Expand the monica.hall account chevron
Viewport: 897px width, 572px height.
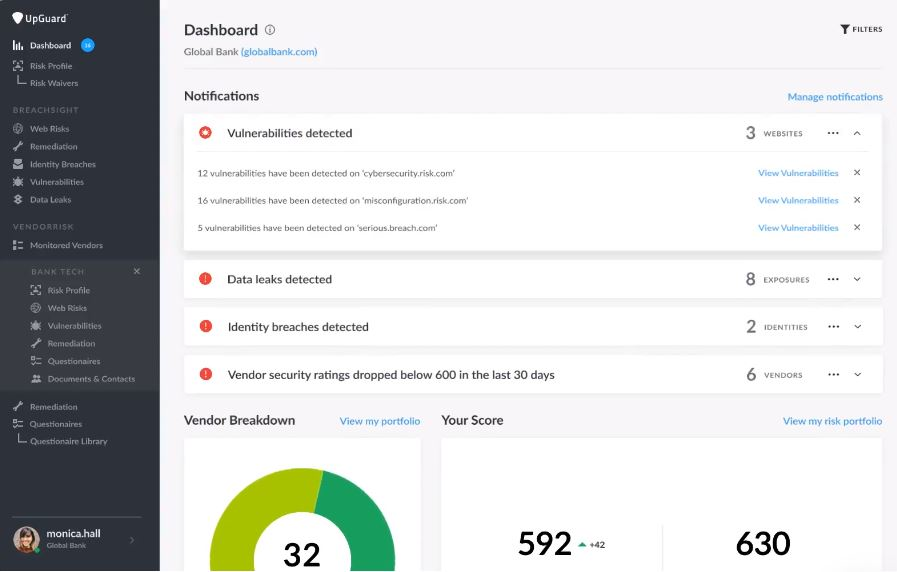pyautogui.click(x=132, y=539)
